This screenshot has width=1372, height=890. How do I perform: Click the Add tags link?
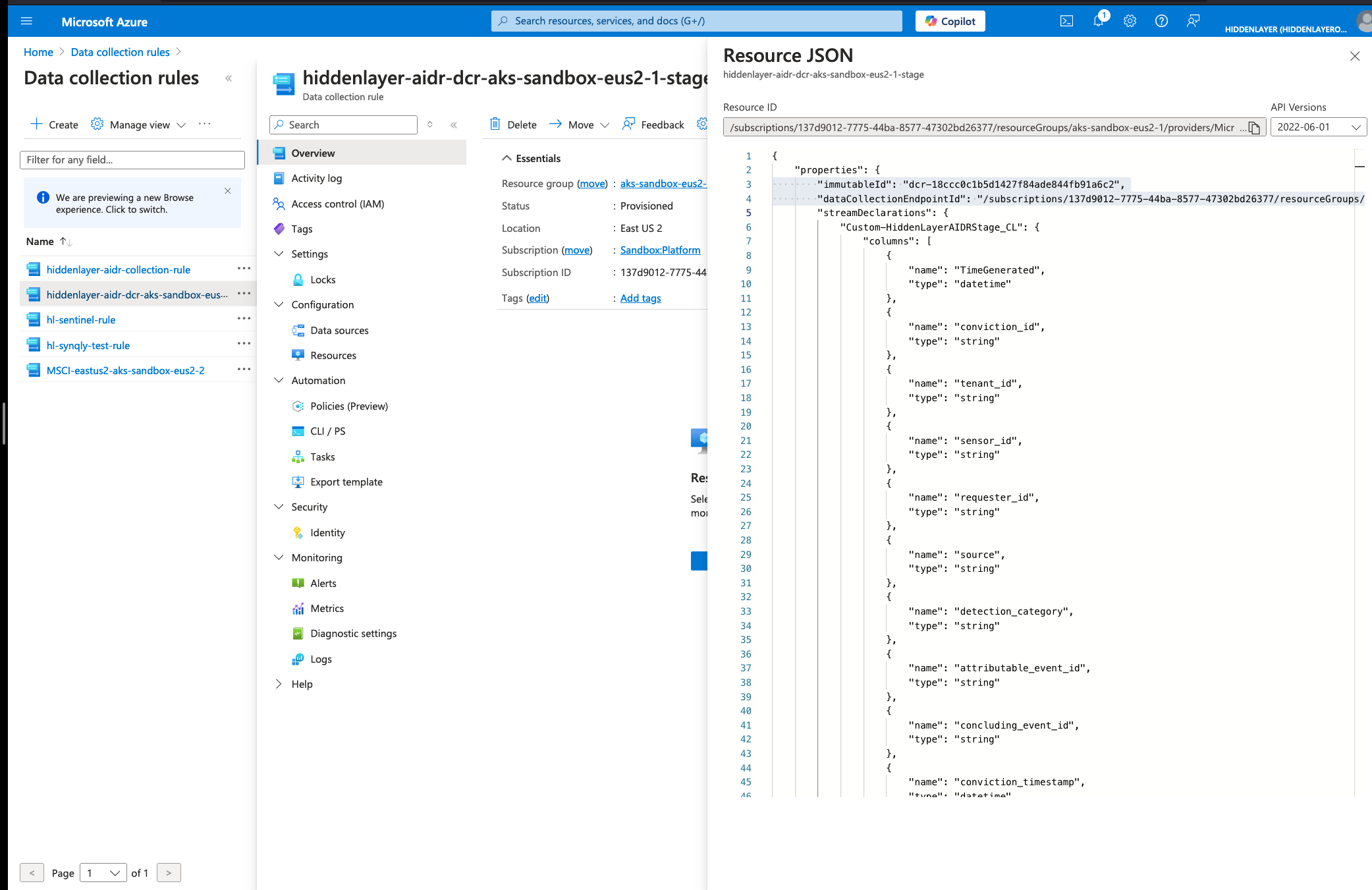point(640,298)
